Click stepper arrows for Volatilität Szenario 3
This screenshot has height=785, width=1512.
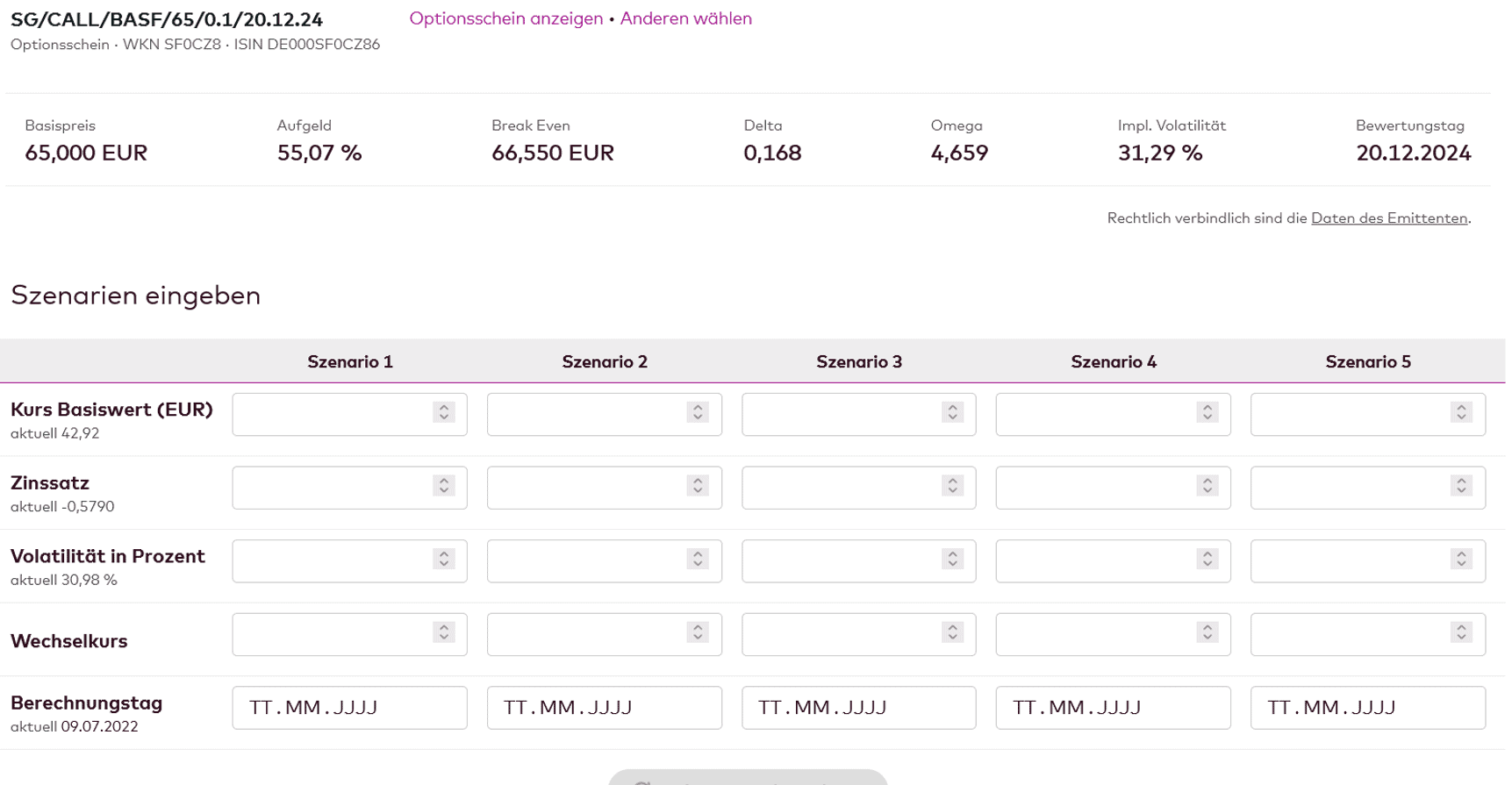click(952, 559)
